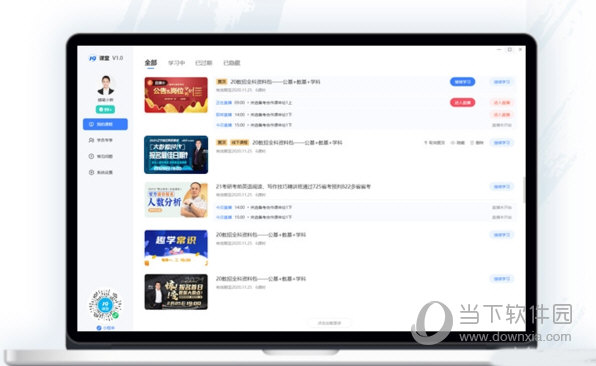Click light blue 继续学习 at the first course's right edge

click(502, 82)
